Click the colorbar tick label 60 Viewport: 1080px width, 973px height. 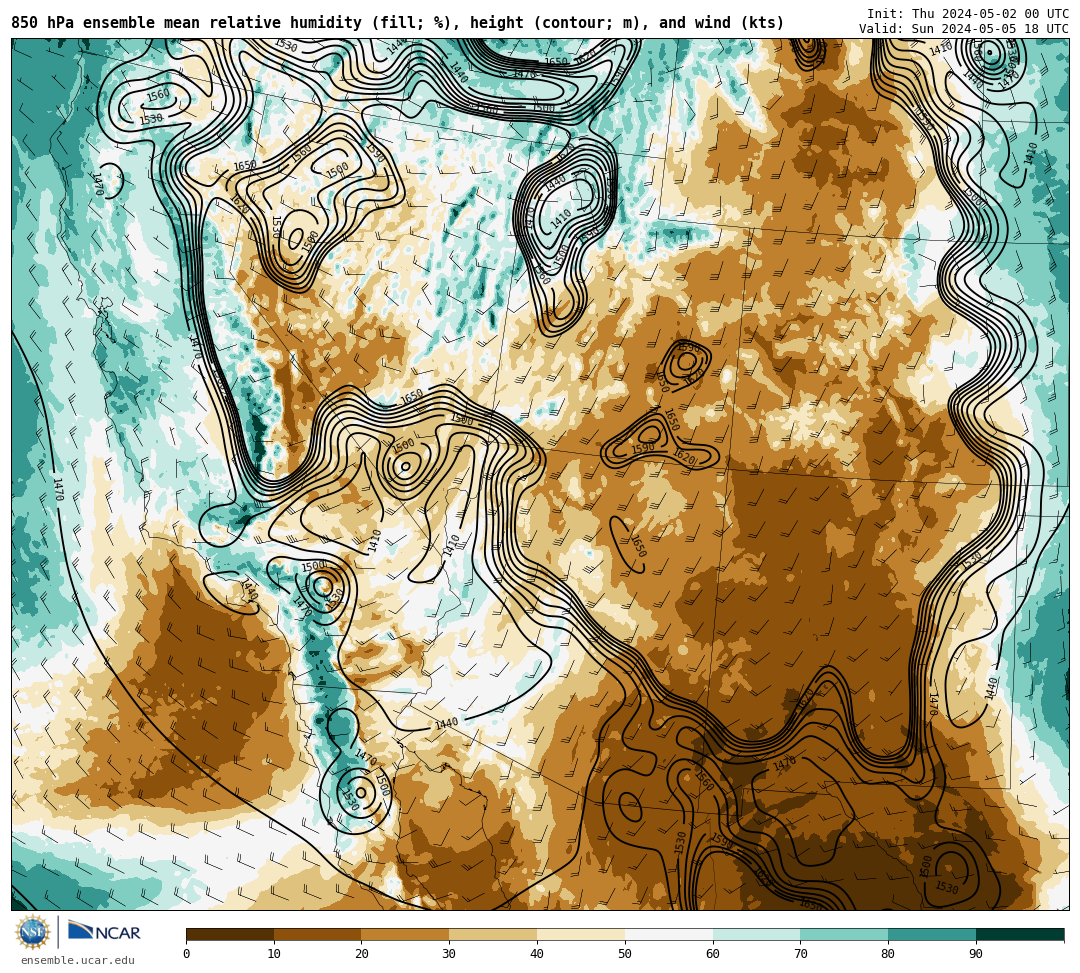pyautogui.click(x=713, y=954)
